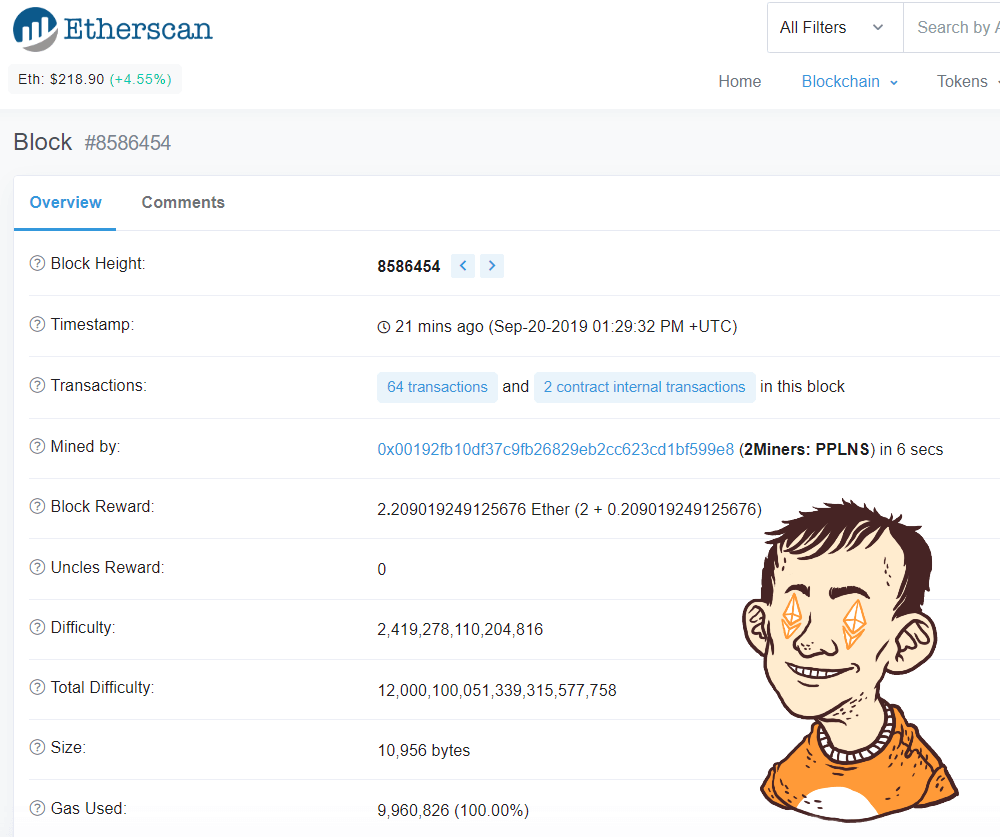Open the Home menu item
Image resolution: width=1000 pixels, height=837 pixels.
[x=739, y=82]
